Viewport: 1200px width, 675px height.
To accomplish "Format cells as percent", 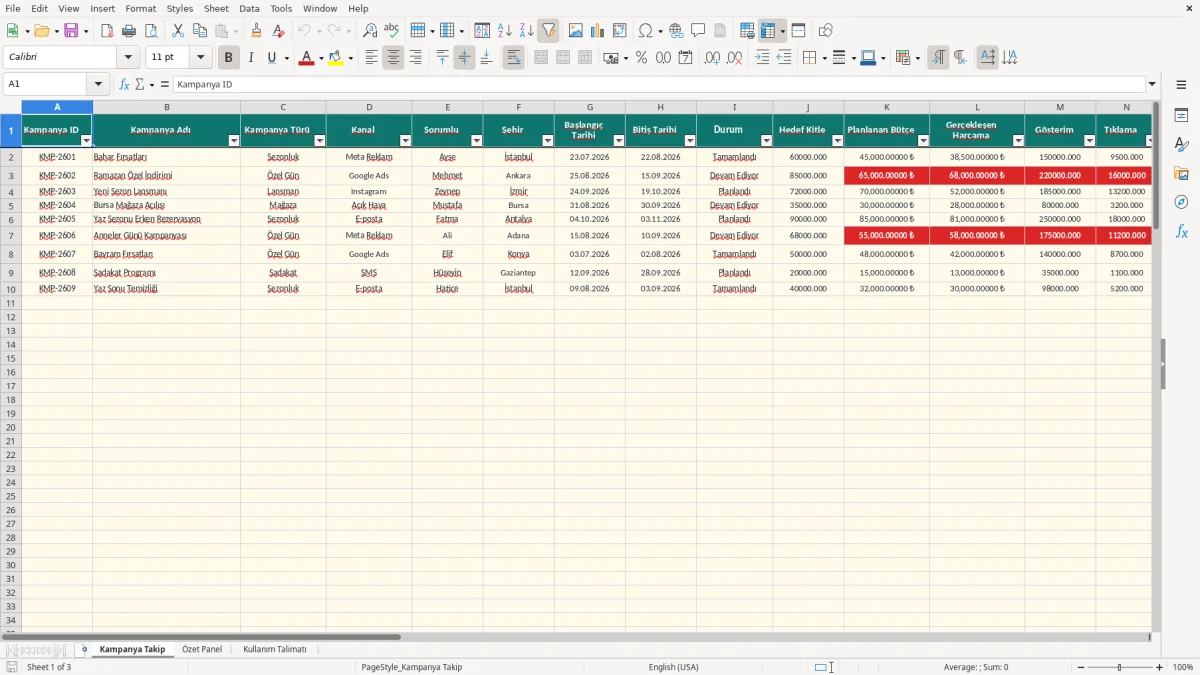I will coord(642,58).
